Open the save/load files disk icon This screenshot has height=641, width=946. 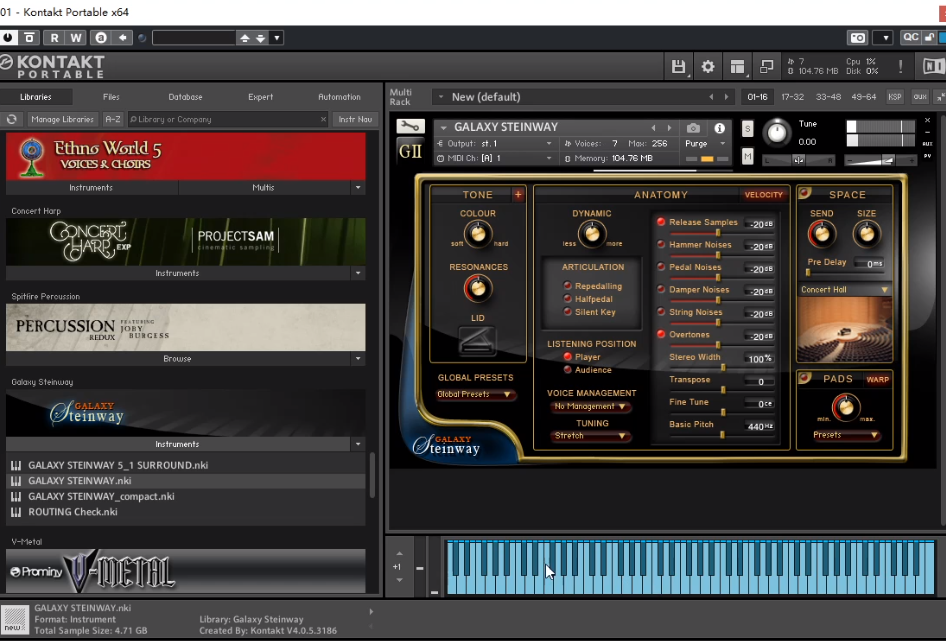pos(678,66)
